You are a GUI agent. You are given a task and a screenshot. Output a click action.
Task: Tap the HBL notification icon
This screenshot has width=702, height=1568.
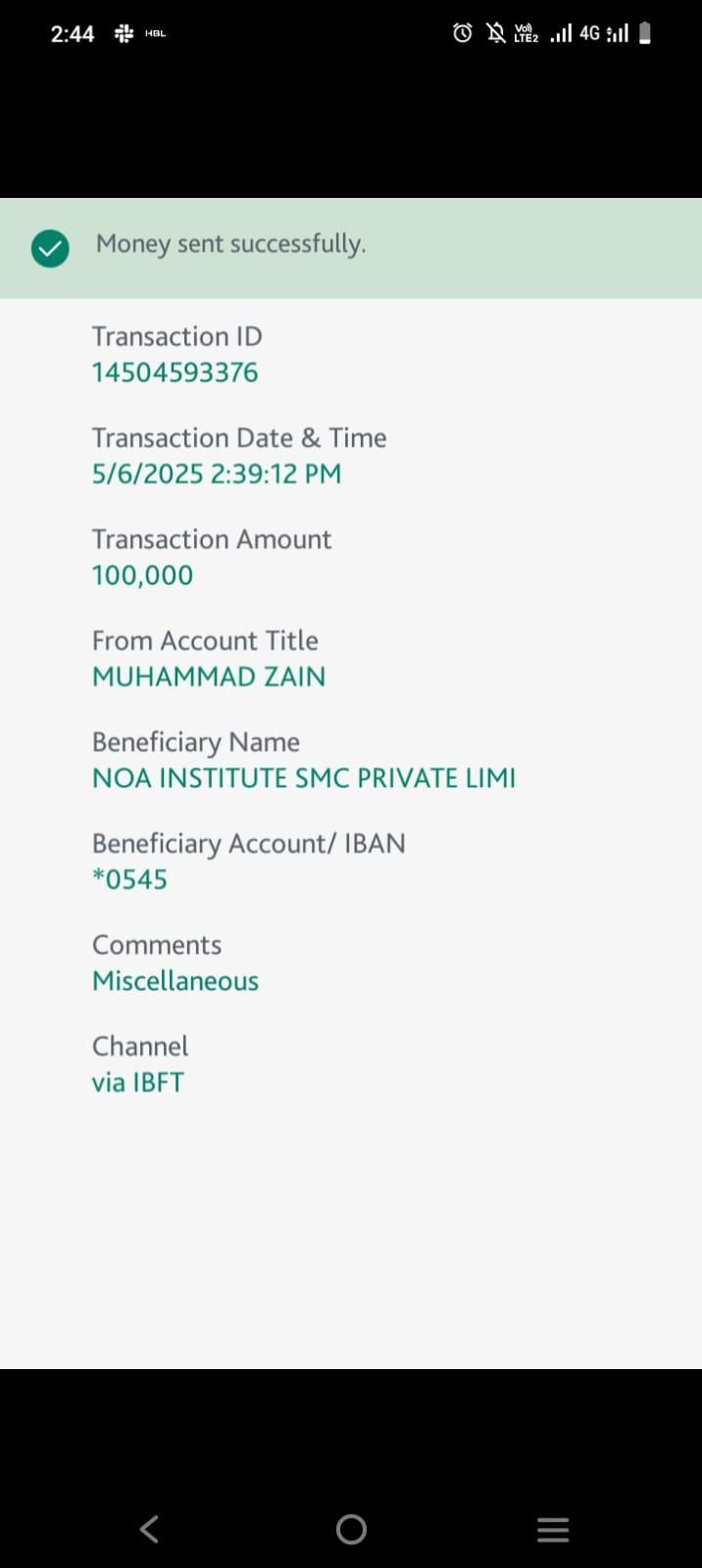(155, 33)
